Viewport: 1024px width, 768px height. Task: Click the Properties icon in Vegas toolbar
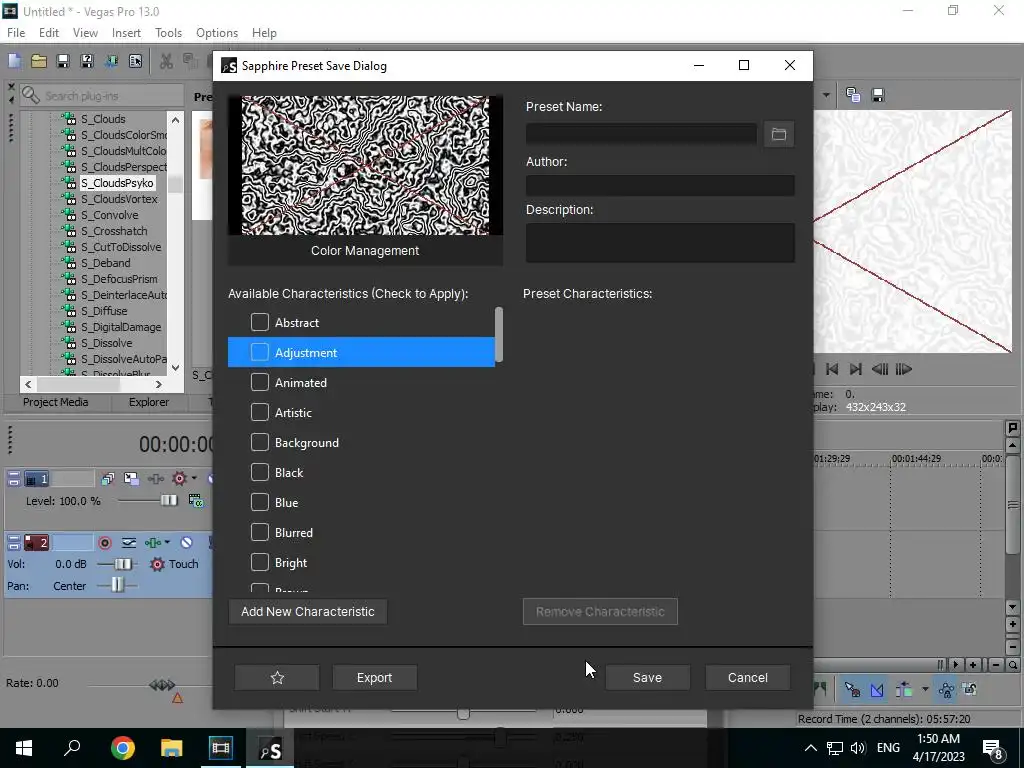tap(135, 61)
